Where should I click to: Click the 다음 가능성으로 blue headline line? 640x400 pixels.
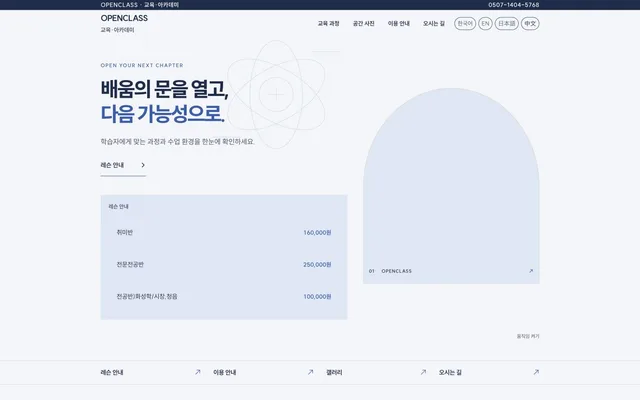click(x=162, y=113)
